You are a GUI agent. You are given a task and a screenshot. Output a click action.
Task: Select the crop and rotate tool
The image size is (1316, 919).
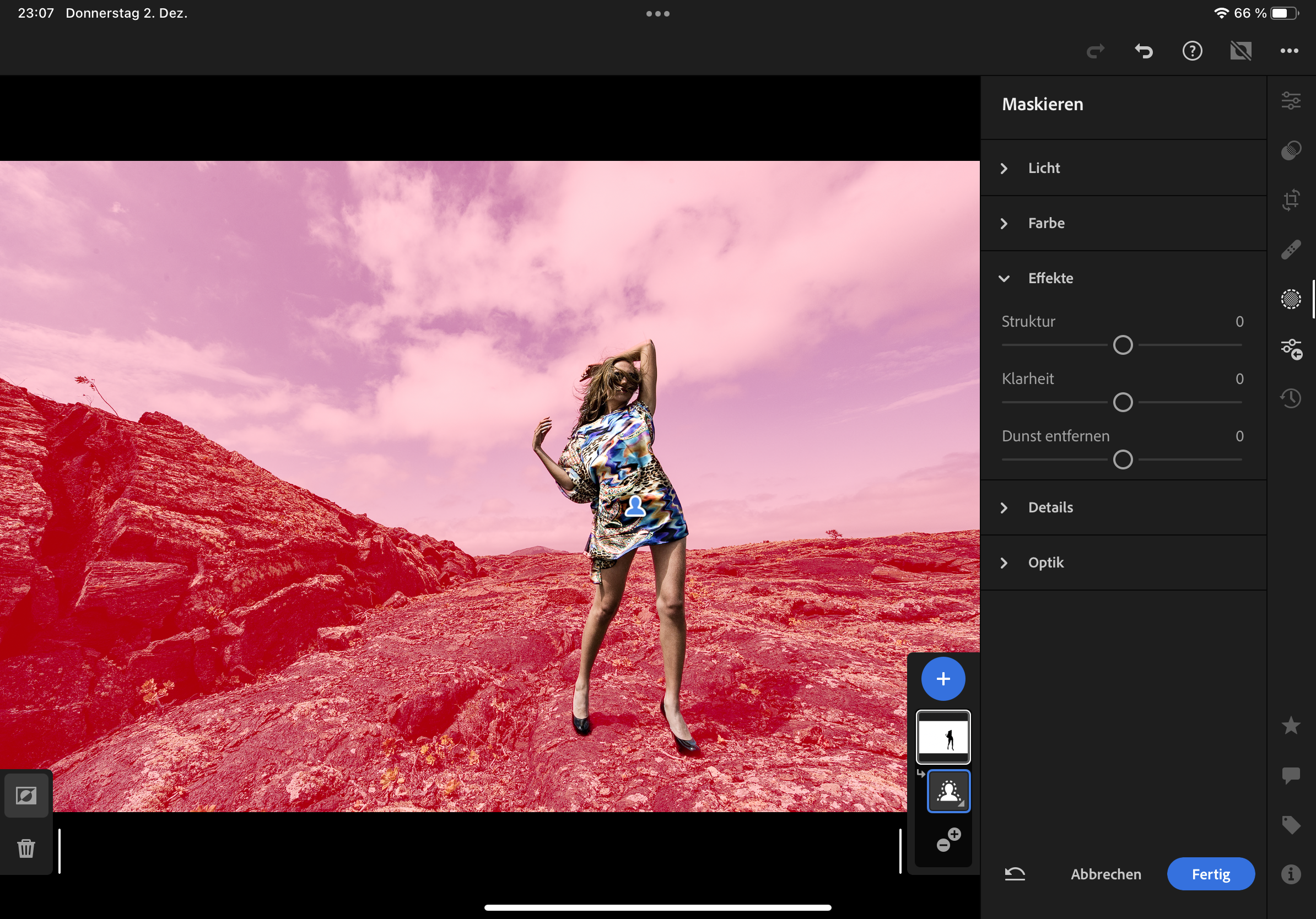point(1291,200)
